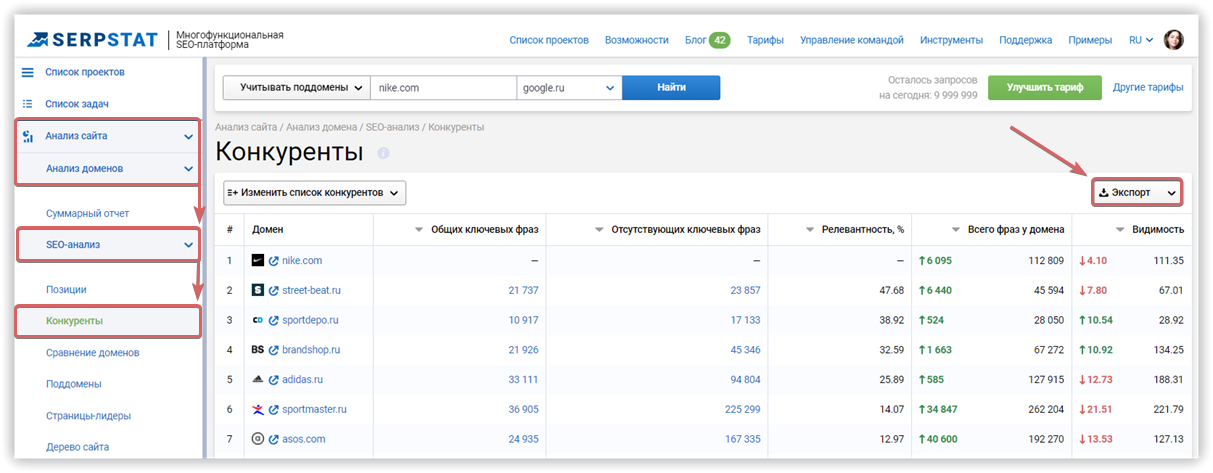Click the asos favicon in row 7
The image size is (1213, 473).
[x=258, y=439]
